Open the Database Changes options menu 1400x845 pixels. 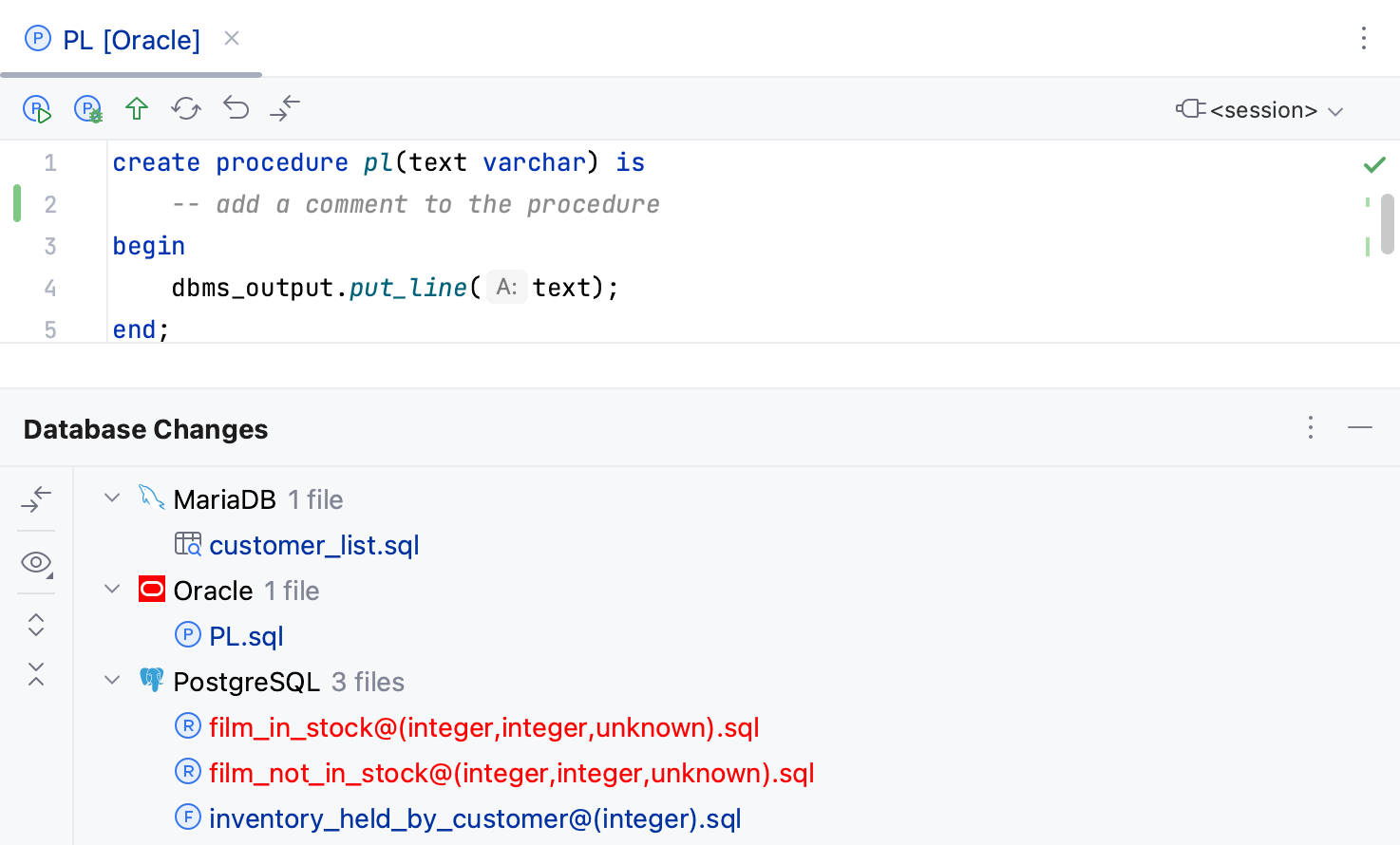point(1310,427)
